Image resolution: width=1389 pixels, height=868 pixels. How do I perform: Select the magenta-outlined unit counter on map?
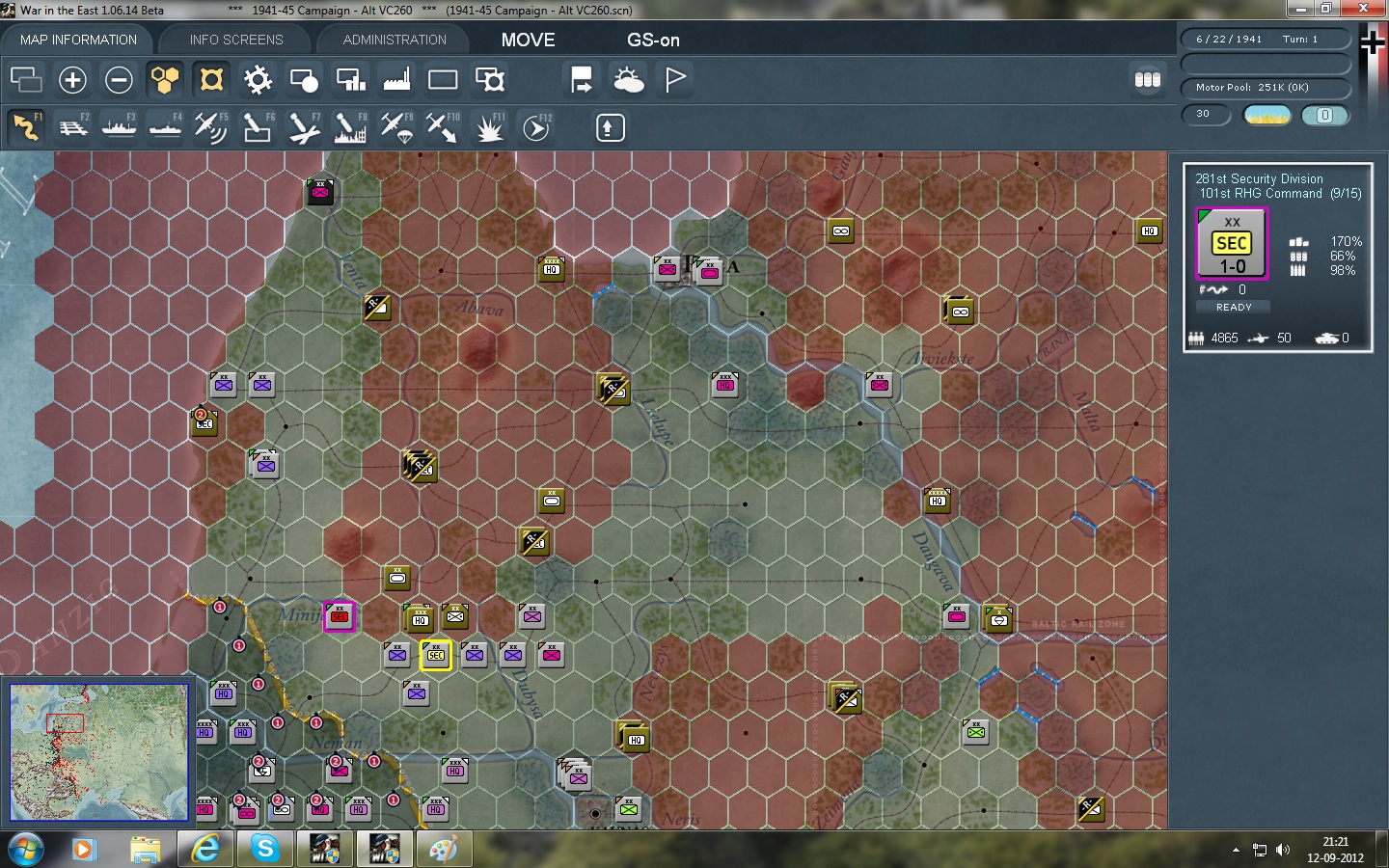(x=339, y=616)
